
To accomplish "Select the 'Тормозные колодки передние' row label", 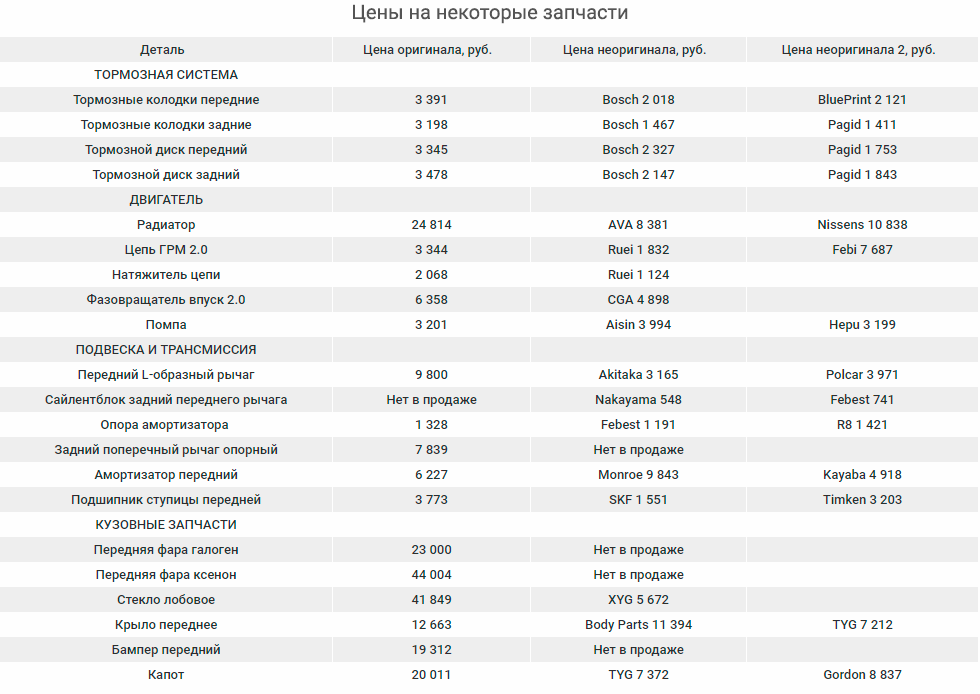I will (166, 100).
